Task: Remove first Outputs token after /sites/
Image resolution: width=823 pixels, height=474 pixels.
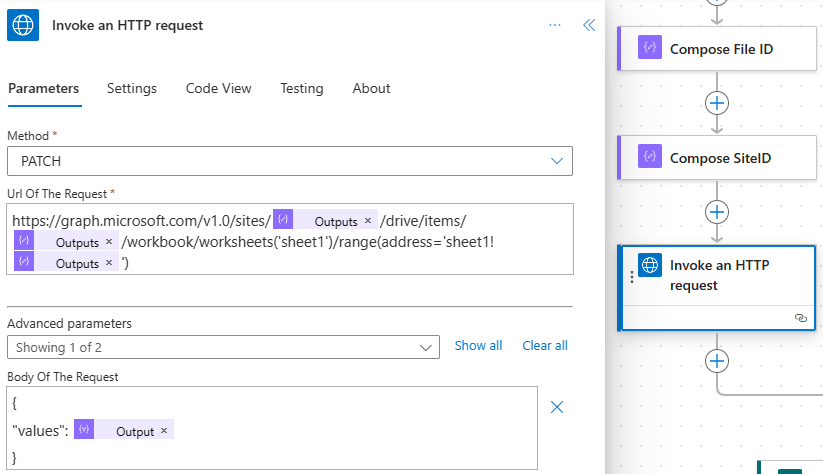Action: point(368,220)
